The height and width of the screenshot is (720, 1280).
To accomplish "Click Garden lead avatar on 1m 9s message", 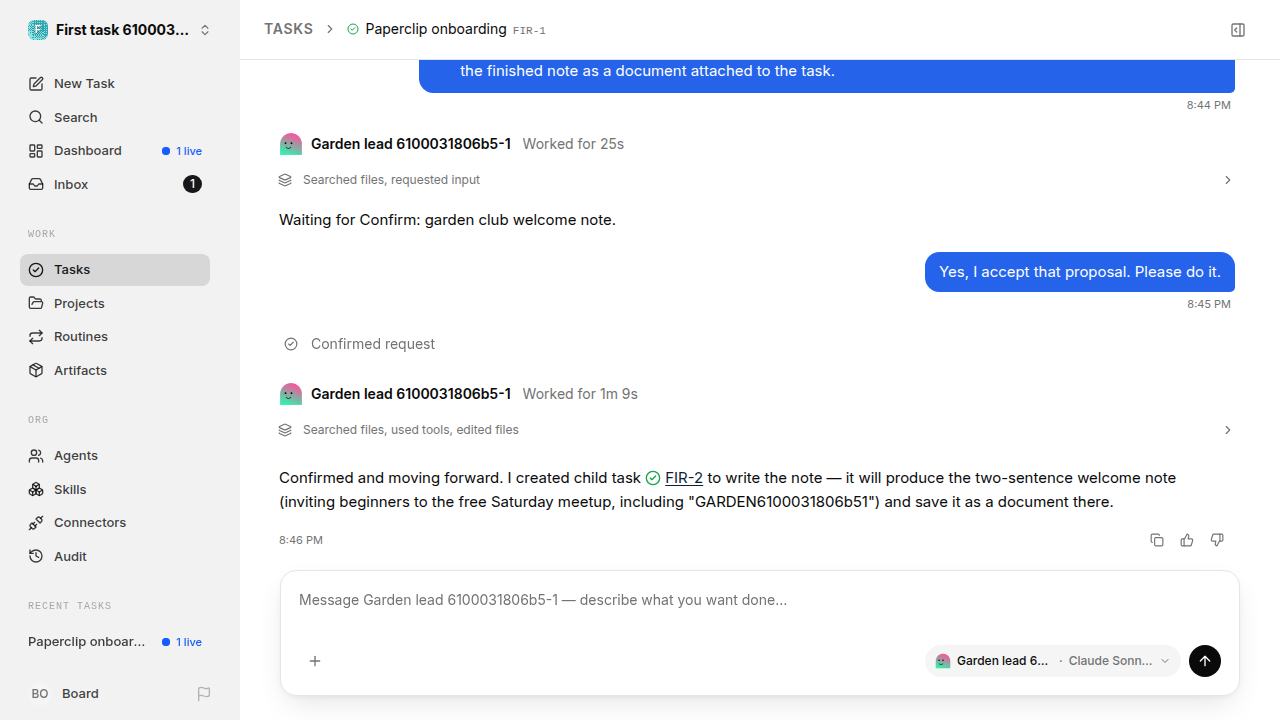I will tap(291, 394).
